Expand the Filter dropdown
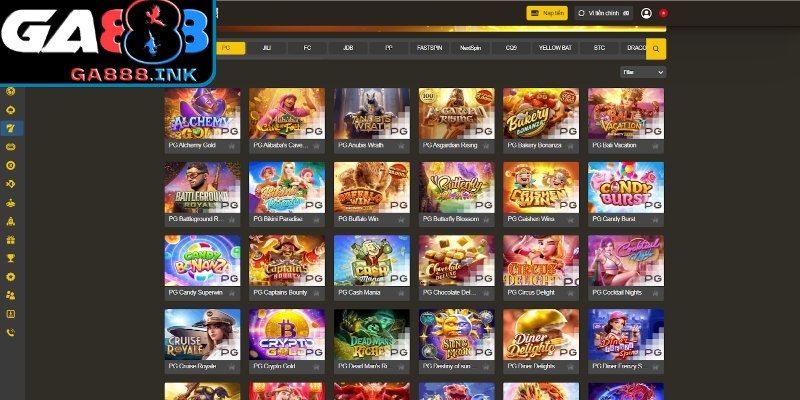This screenshot has width=800, height=400. [643, 72]
